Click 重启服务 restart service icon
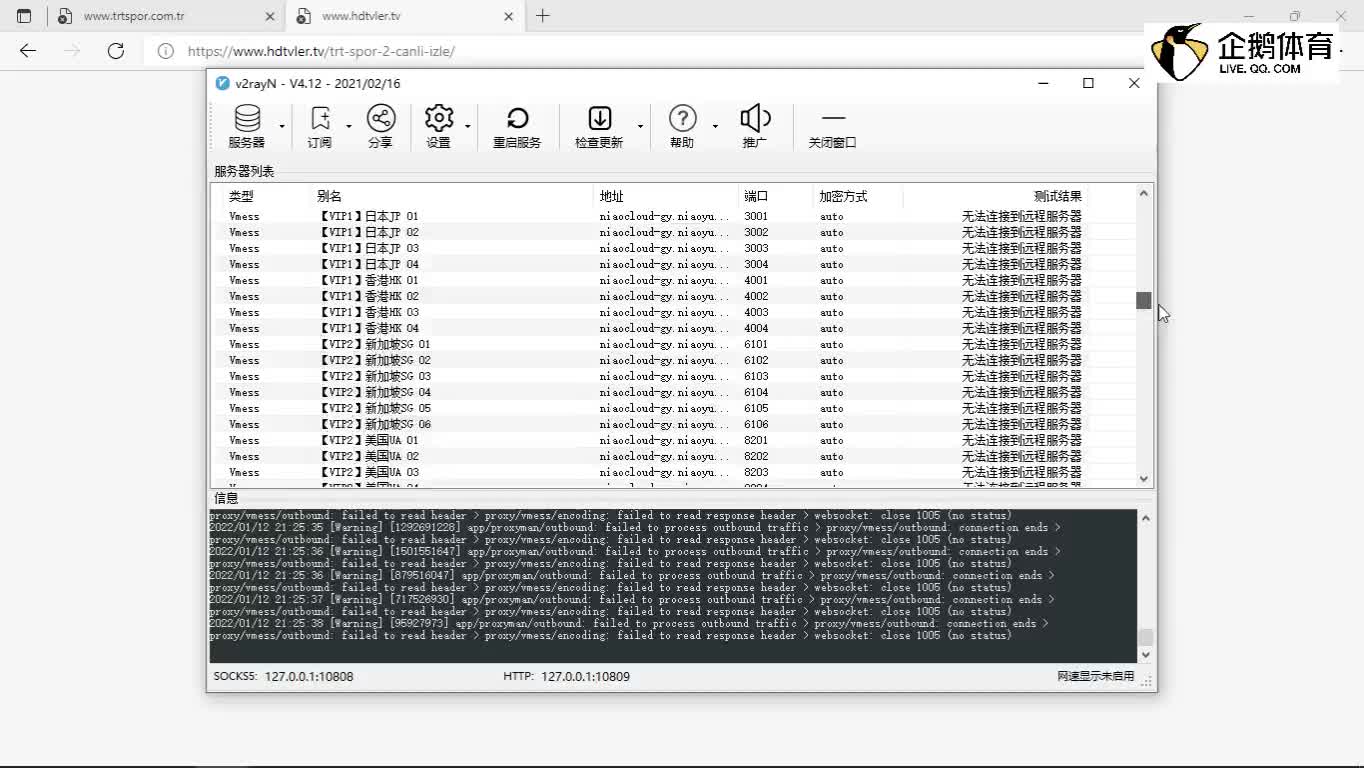The height and width of the screenshot is (768, 1364). pos(517,127)
